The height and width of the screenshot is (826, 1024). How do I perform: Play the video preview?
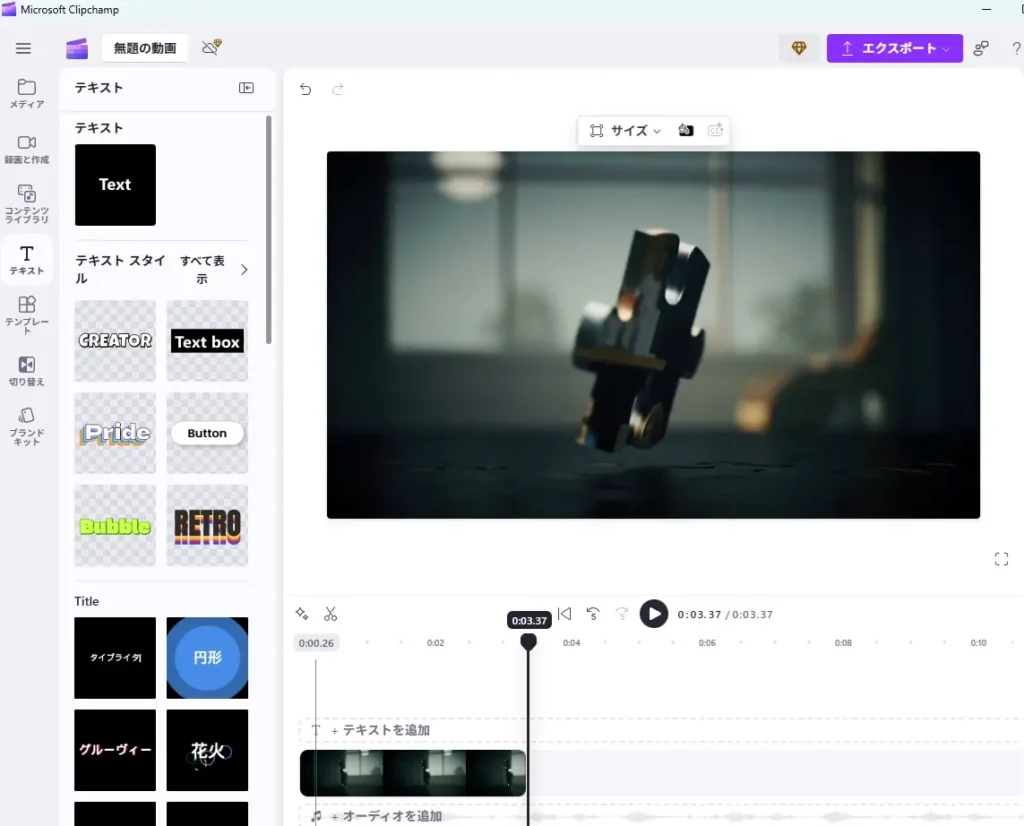coord(654,614)
